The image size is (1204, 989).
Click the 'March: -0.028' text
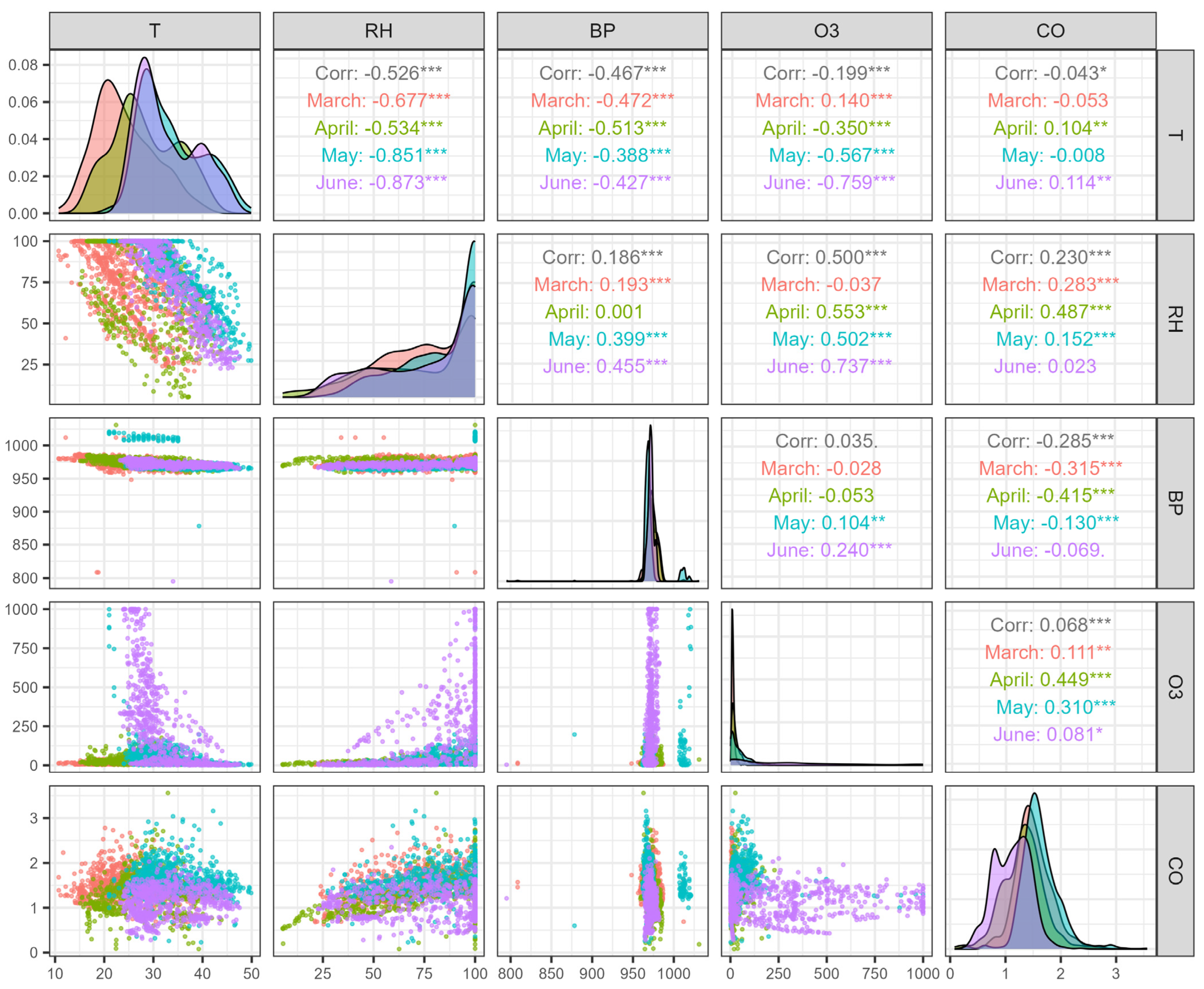(x=821, y=468)
